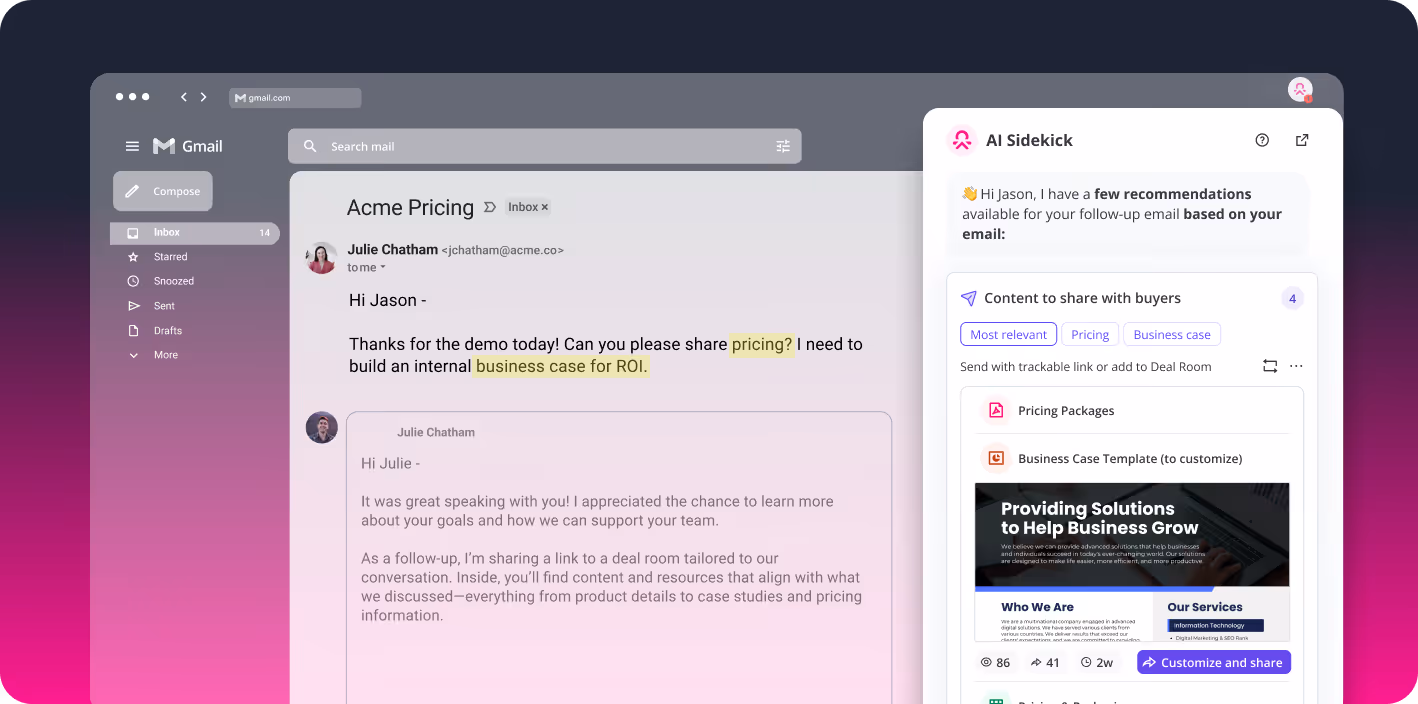This screenshot has width=1418, height=704.
Task: Click the important marker next to Acme Pricing
Action: click(x=490, y=207)
